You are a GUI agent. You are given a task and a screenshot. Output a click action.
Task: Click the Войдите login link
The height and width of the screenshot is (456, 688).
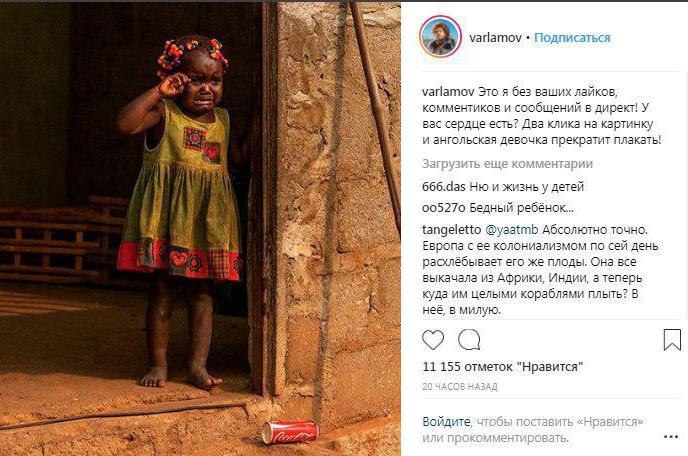[x=446, y=422]
